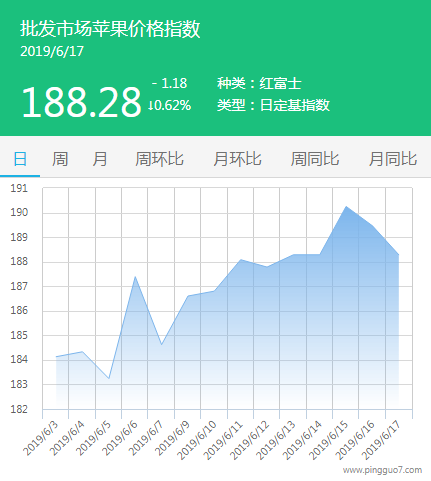The width and height of the screenshot is (431, 481).
Task: Click the x-axis date 2019/6/11
Action: 223,440
